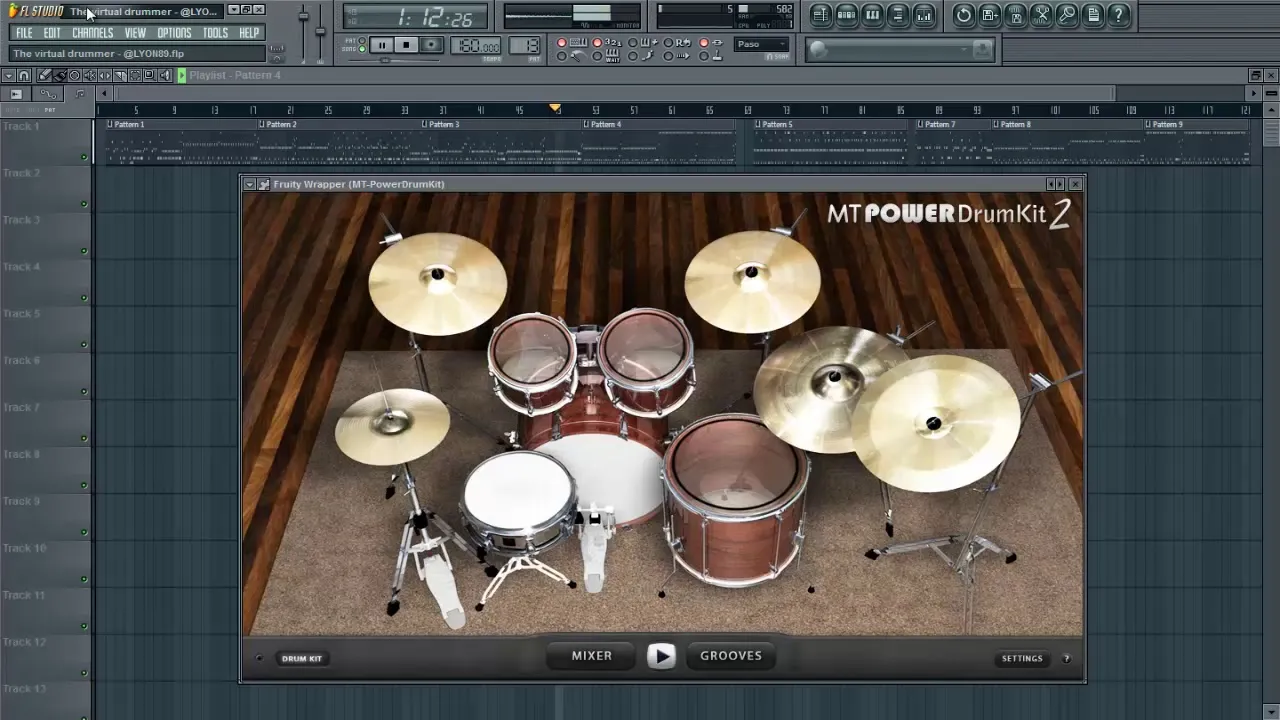The image size is (1280, 720).
Task: Open the CHANNELS menu
Action: (x=93, y=33)
